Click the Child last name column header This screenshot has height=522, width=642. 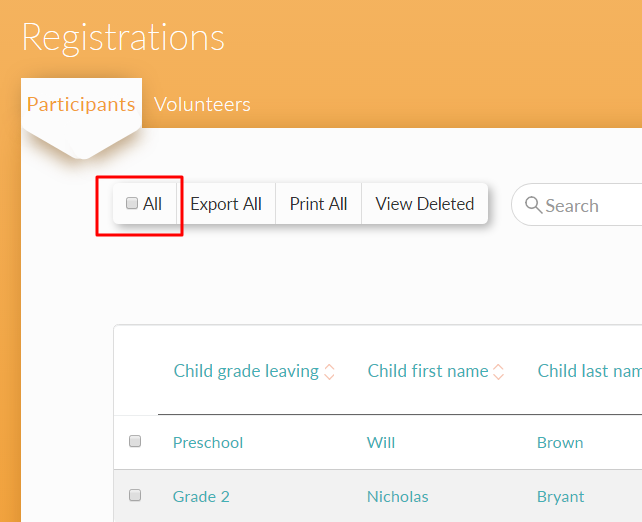(x=589, y=371)
